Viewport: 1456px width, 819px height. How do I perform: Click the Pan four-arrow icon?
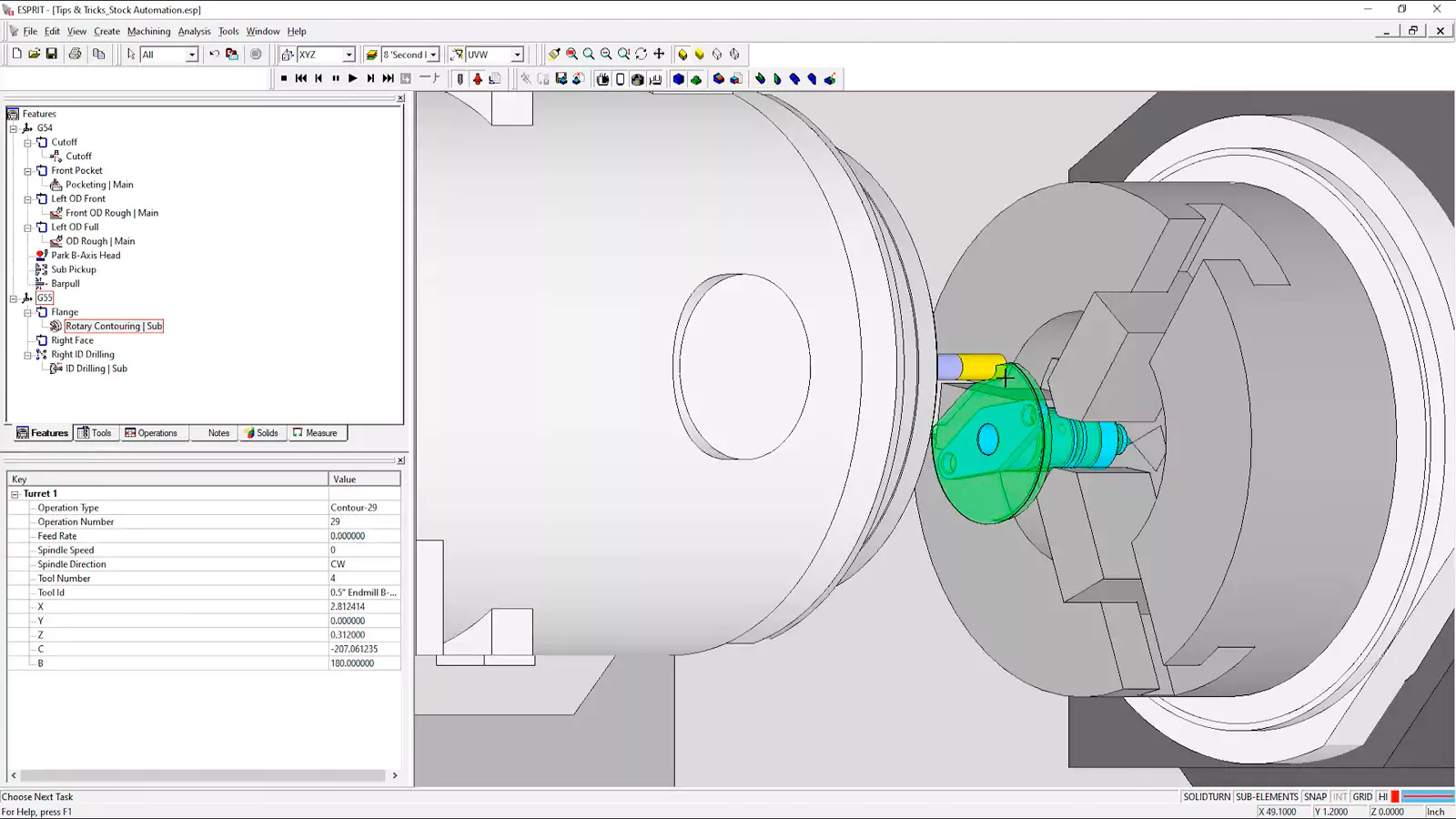click(x=659, y=55)
